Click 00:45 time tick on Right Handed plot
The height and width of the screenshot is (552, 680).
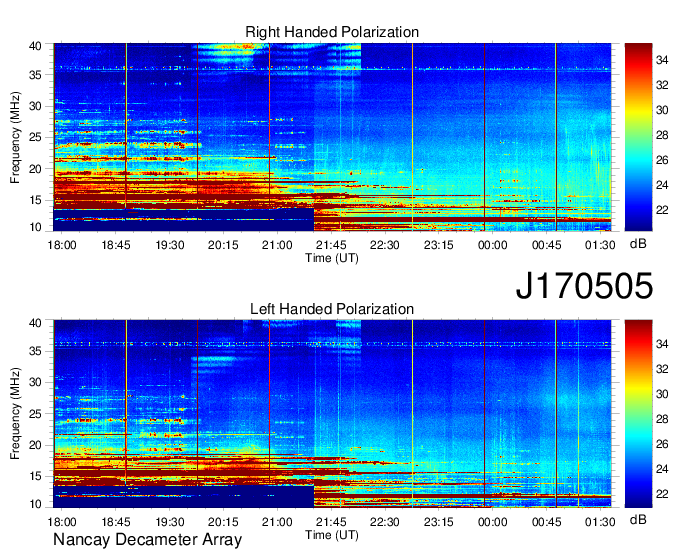click(x=546, y=245)
